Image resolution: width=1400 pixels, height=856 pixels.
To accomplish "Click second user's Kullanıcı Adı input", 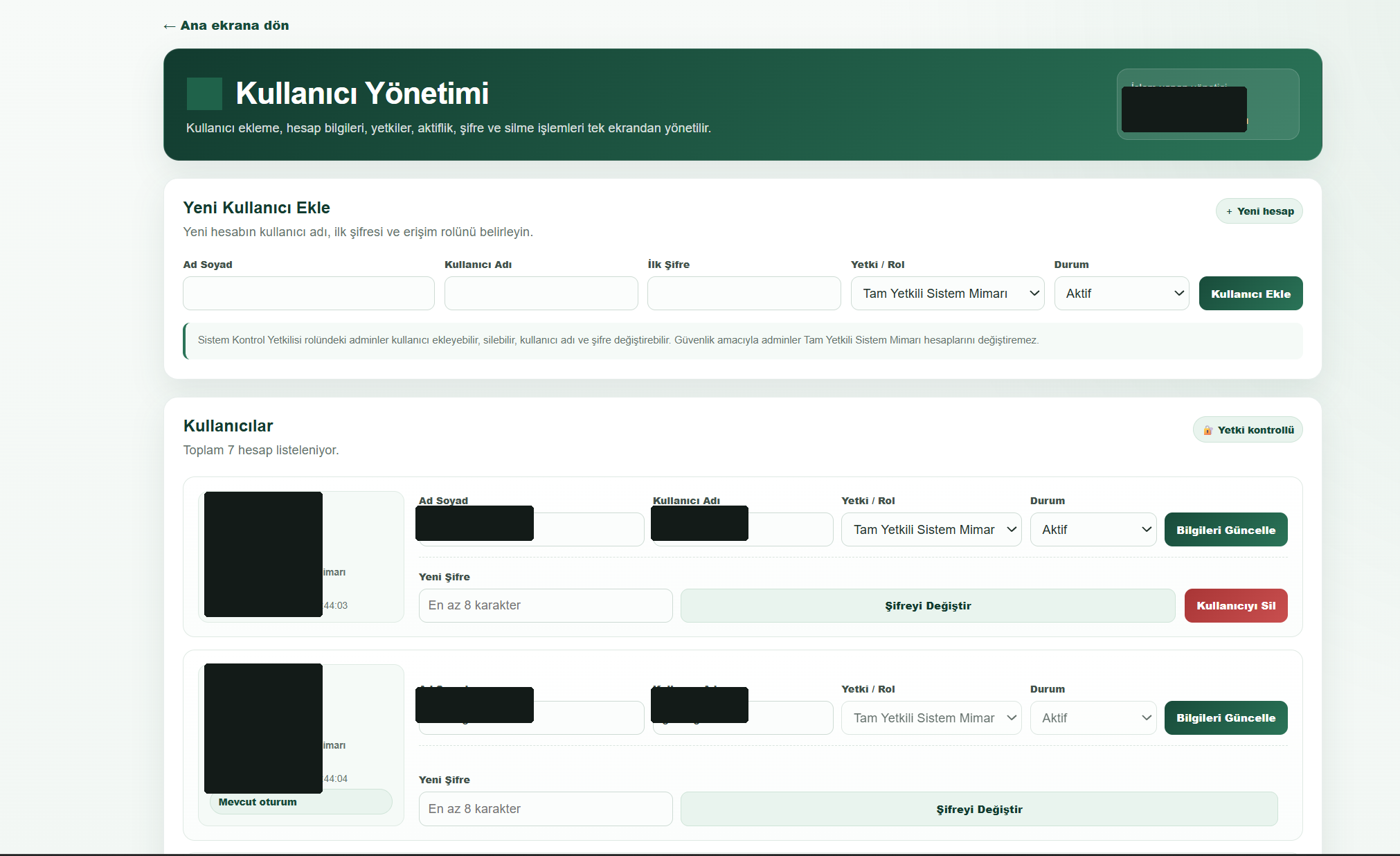I will tap(743, 718).
